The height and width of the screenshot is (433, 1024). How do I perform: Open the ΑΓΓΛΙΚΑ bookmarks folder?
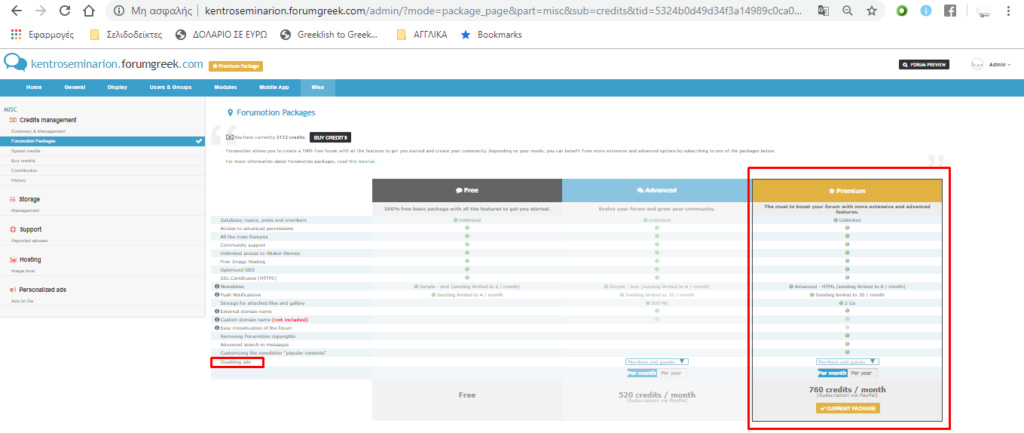[423, 35]
